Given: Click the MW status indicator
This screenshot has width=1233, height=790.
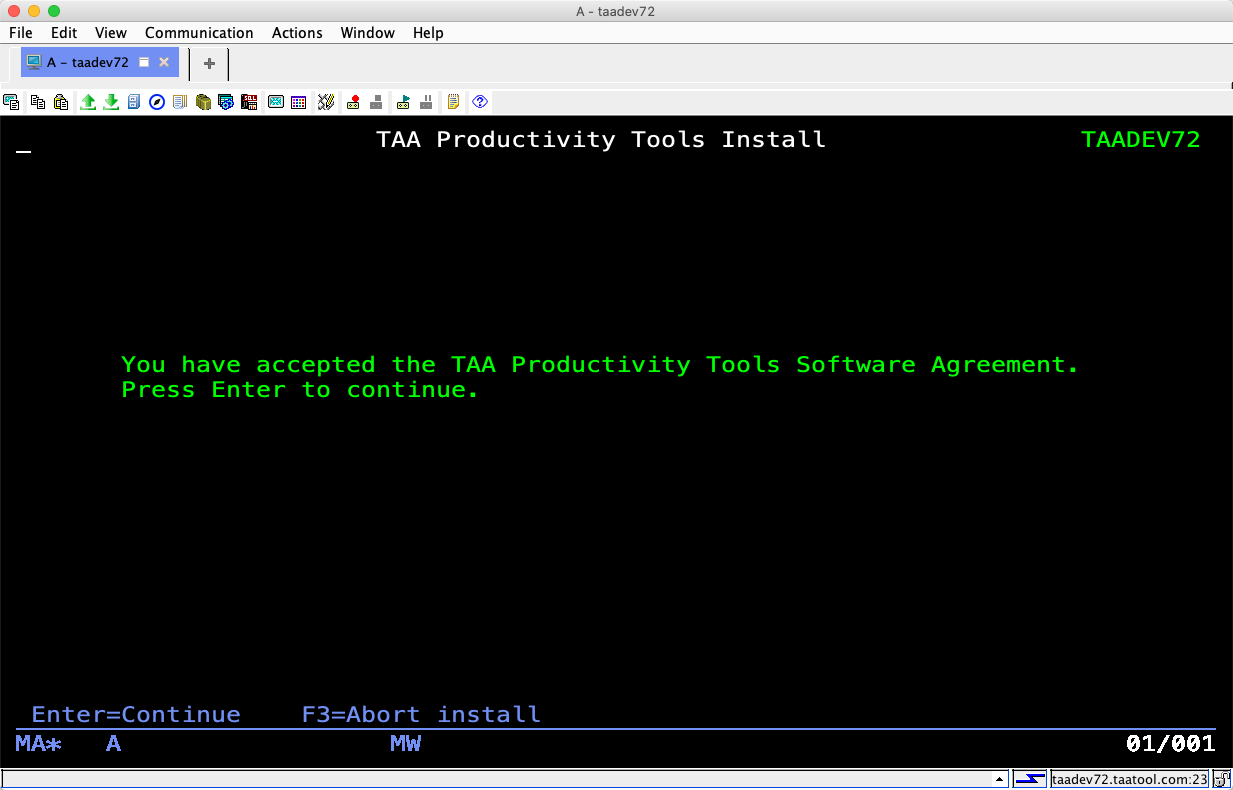Looking at the screenshot, I should (405, 743).
